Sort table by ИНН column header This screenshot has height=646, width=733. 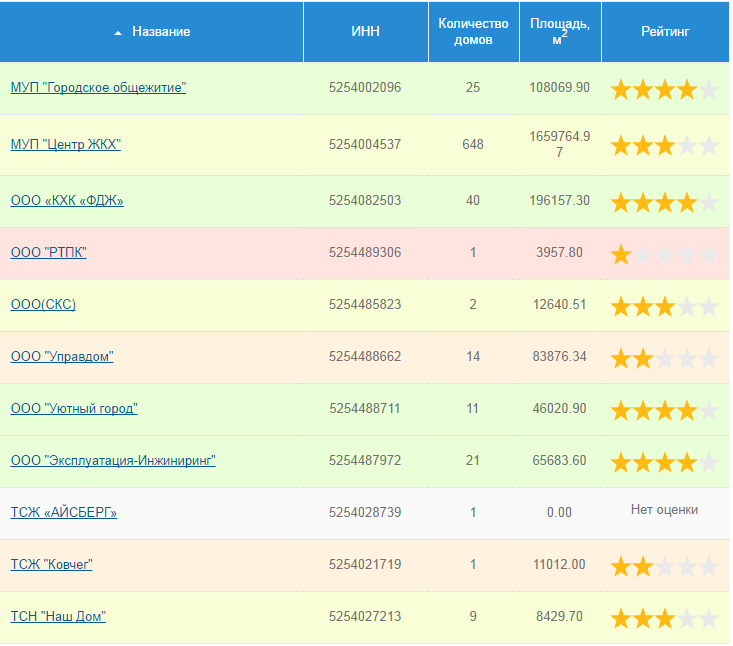click(365, 32)
